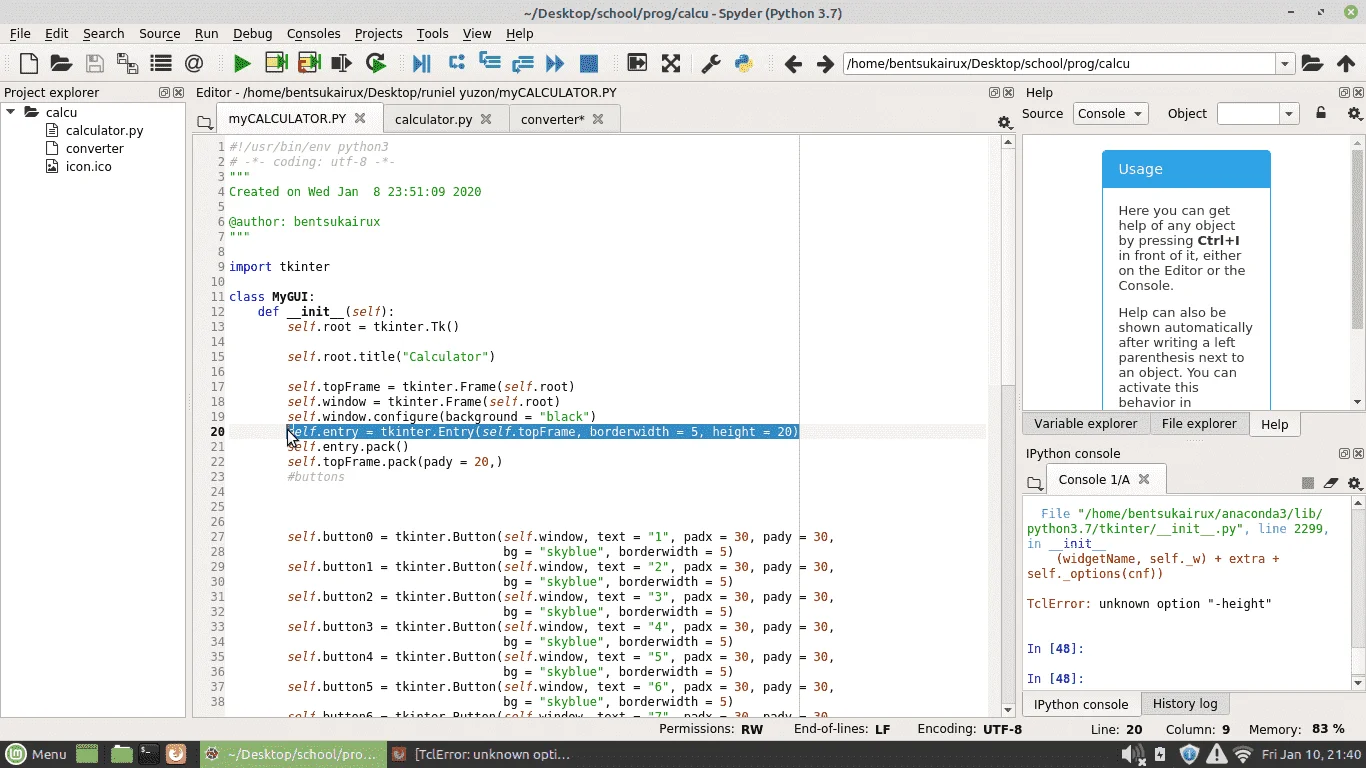Run file with green play button
The width and height of the screenshot is (1366, 768).
click(242, 63)
